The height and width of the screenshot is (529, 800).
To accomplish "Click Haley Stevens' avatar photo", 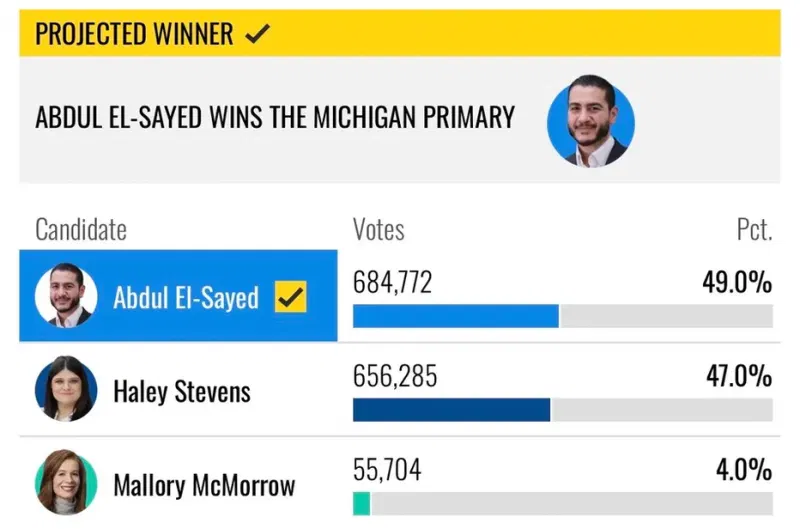I will (66, 389).
